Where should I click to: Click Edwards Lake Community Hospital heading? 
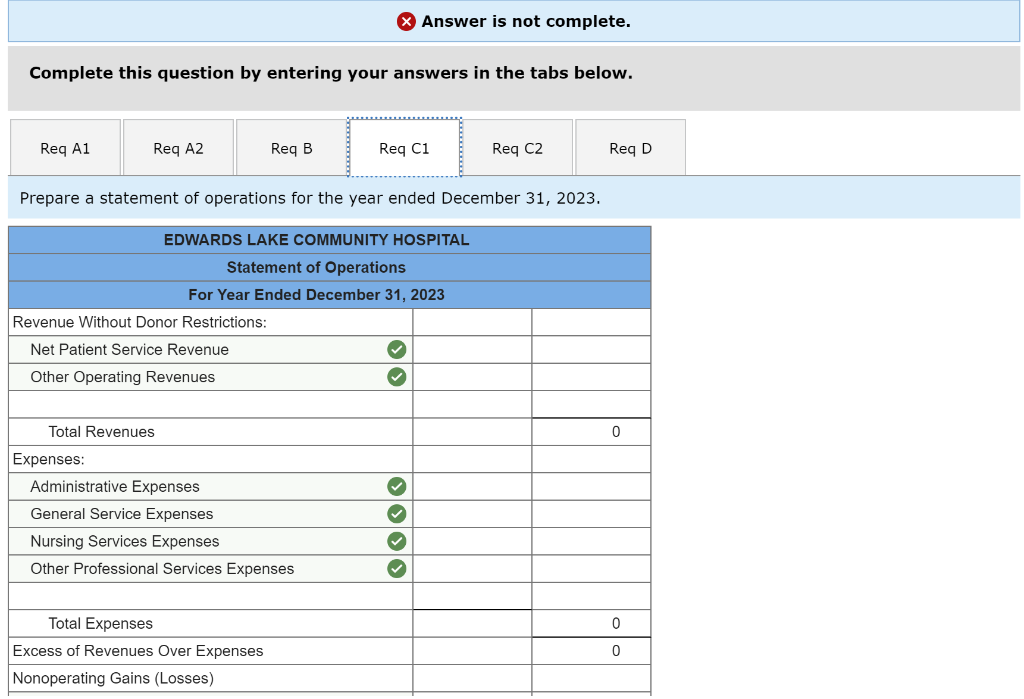click(x=316, y=240)
